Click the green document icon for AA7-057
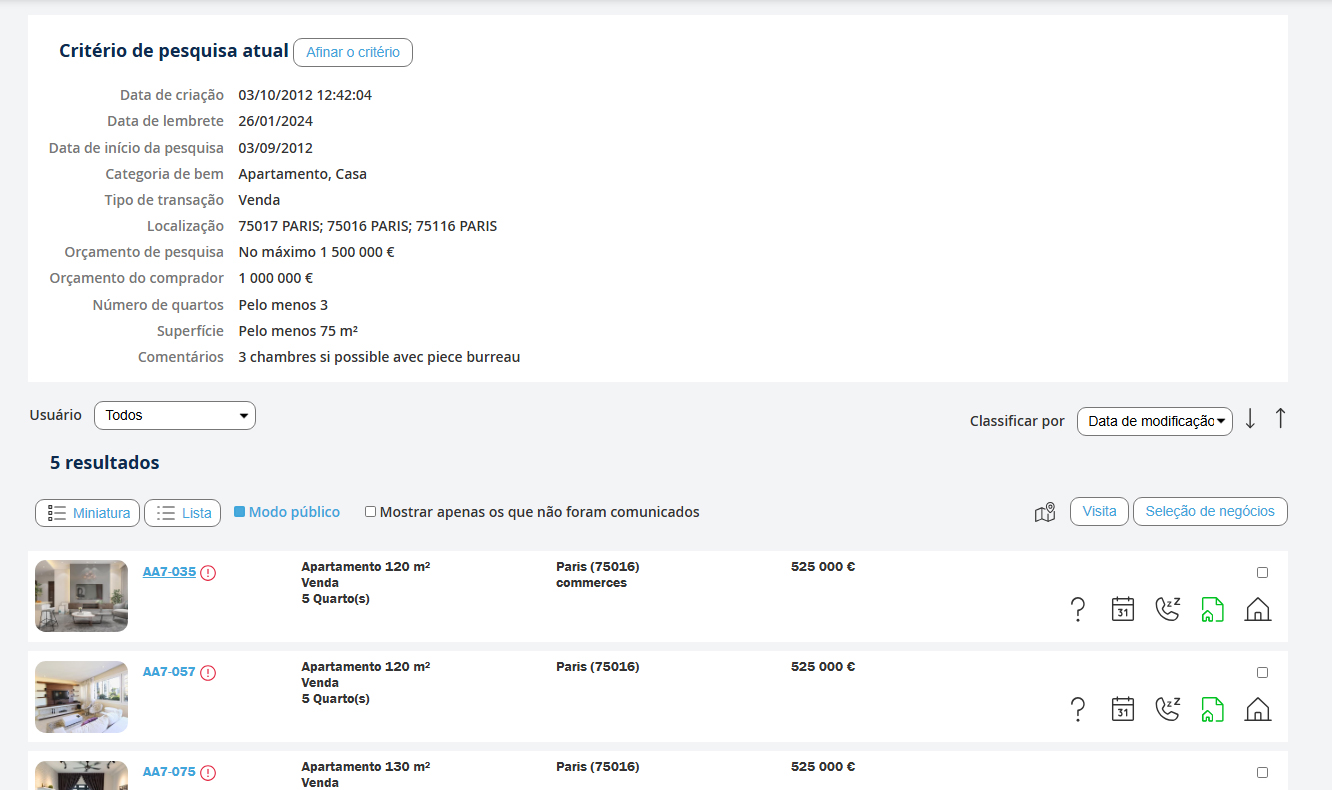The width and height of the screenshot is (1332, 790). (1212, 709)
